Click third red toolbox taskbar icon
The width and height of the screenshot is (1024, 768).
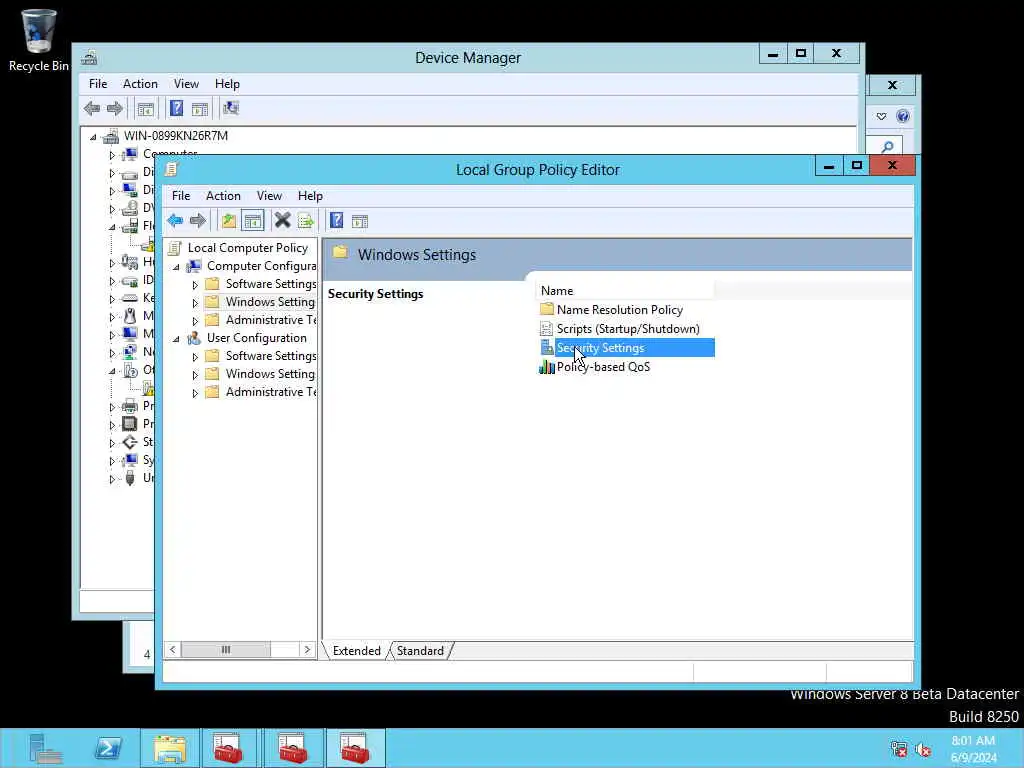click(x=355, y=748)
